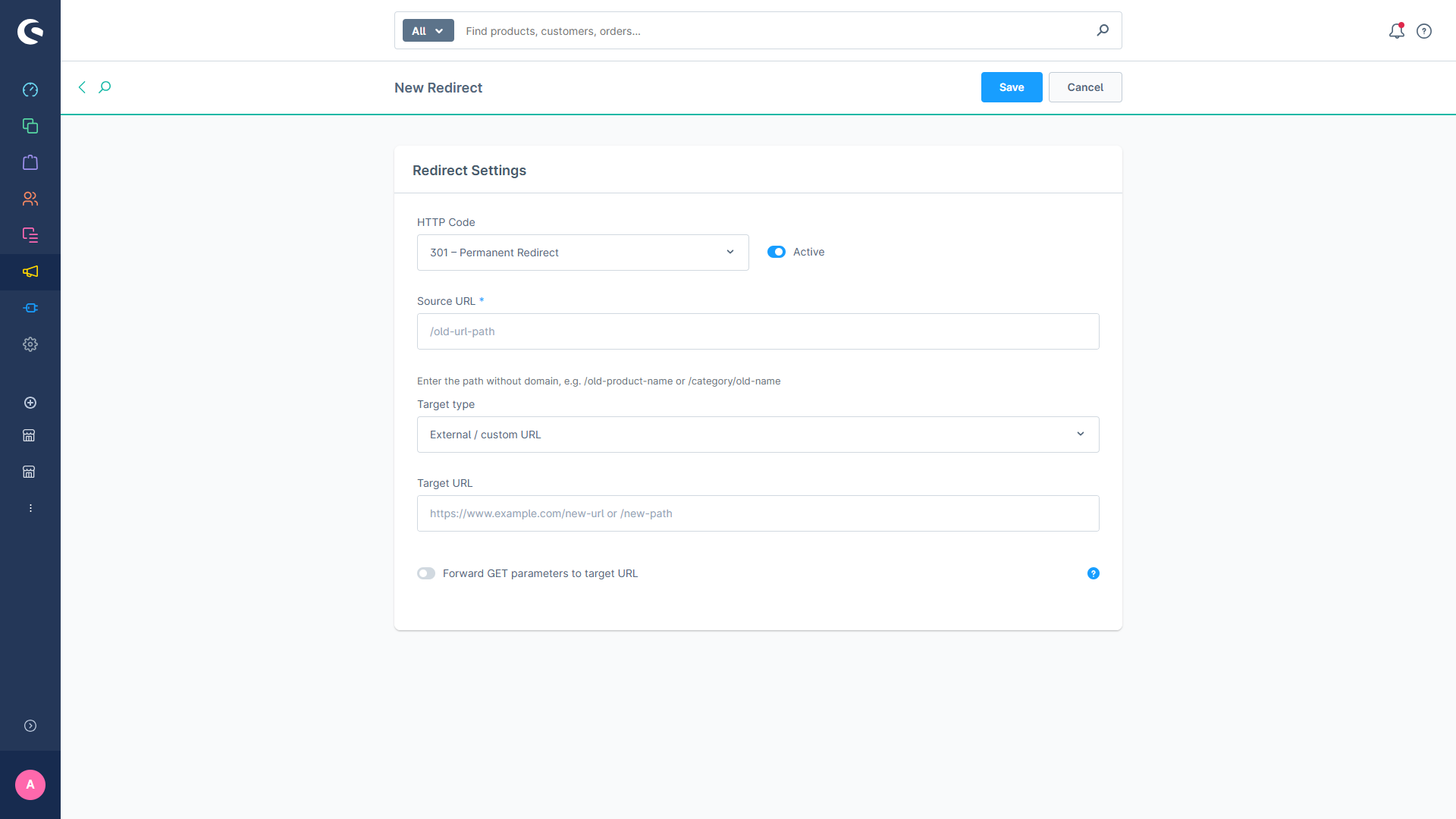Toggle the Active switch off
This screenshot has height=819, width=1456.
pos(777,252)
